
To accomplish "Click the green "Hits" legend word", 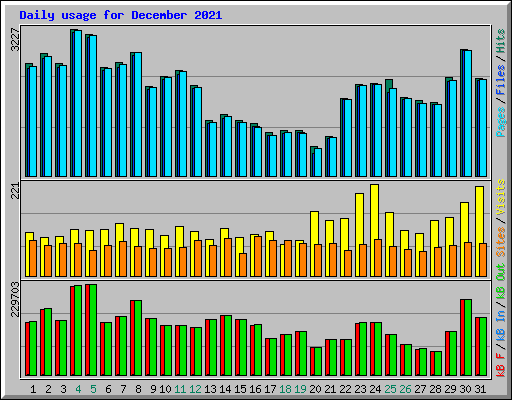I will (500, 41).
